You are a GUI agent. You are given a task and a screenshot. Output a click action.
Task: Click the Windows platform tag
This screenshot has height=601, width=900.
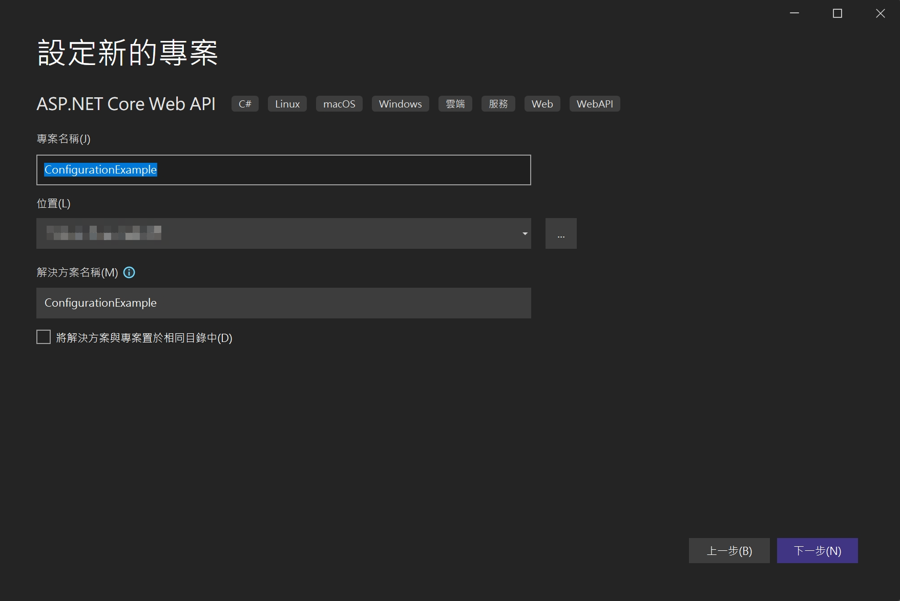[x=400, y=104]
